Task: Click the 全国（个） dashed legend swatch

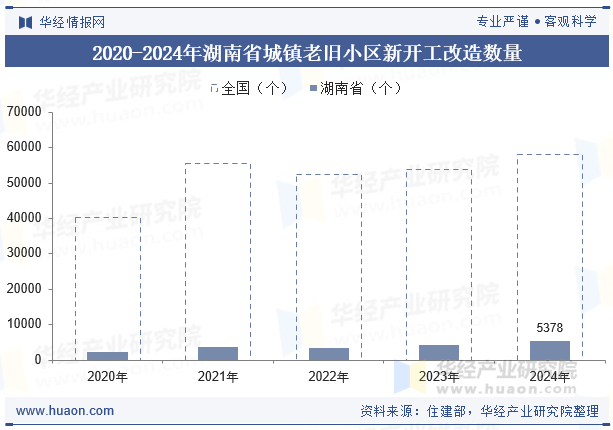Action: tap(214, 88)
